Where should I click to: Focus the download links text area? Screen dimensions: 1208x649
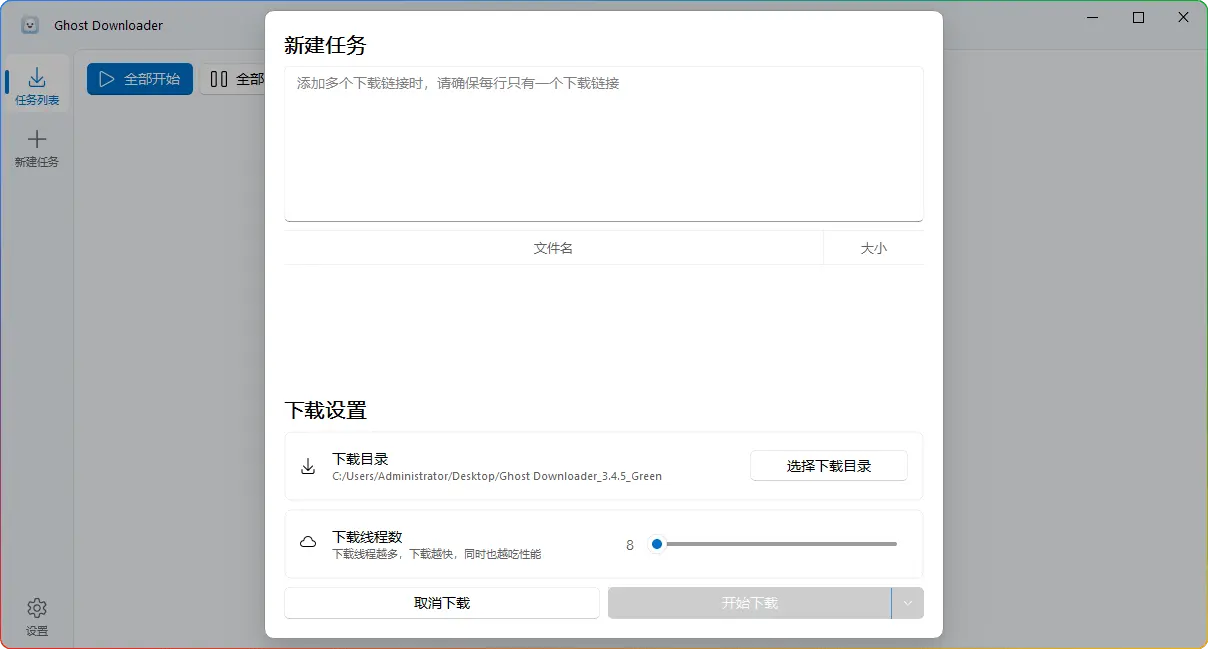click(603, 143)
